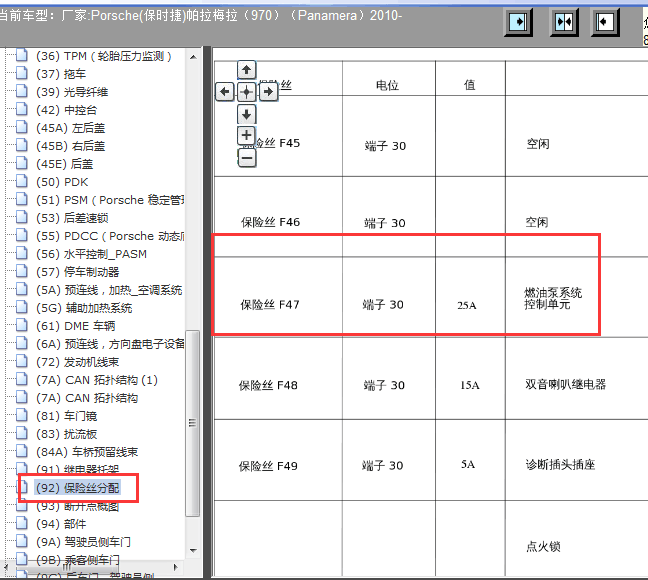Open (7A) CAN 拓扑结构 (1) item

point(97,380)
